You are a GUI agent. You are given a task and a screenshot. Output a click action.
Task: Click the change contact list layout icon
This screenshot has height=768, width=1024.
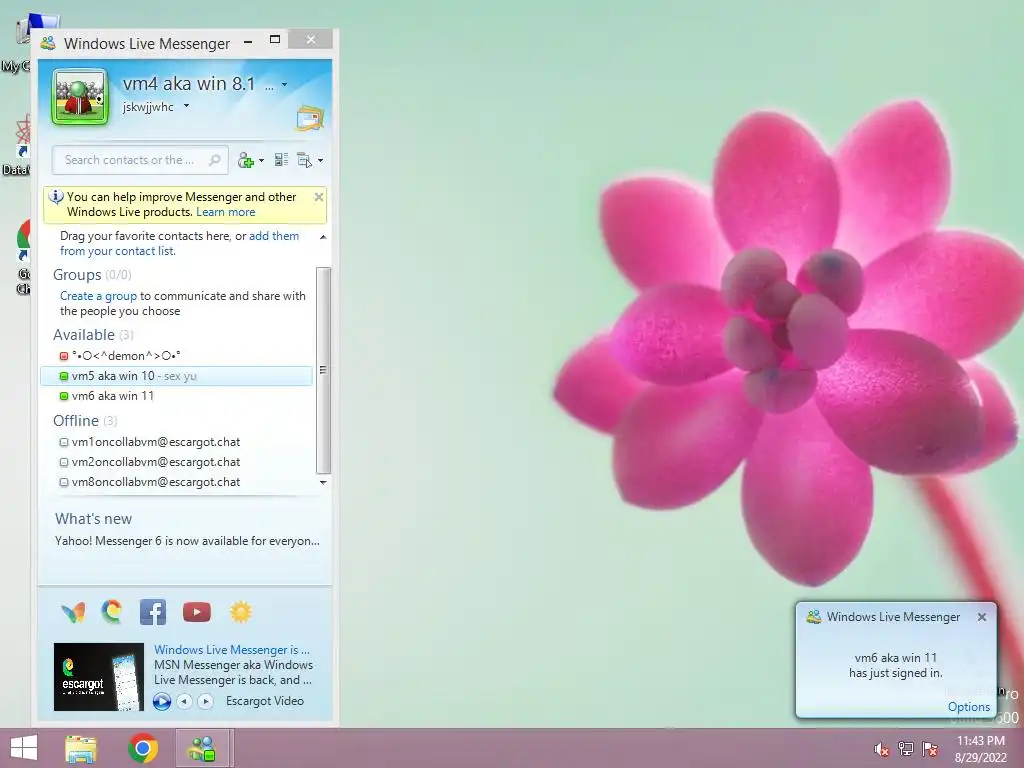(281, 159)
